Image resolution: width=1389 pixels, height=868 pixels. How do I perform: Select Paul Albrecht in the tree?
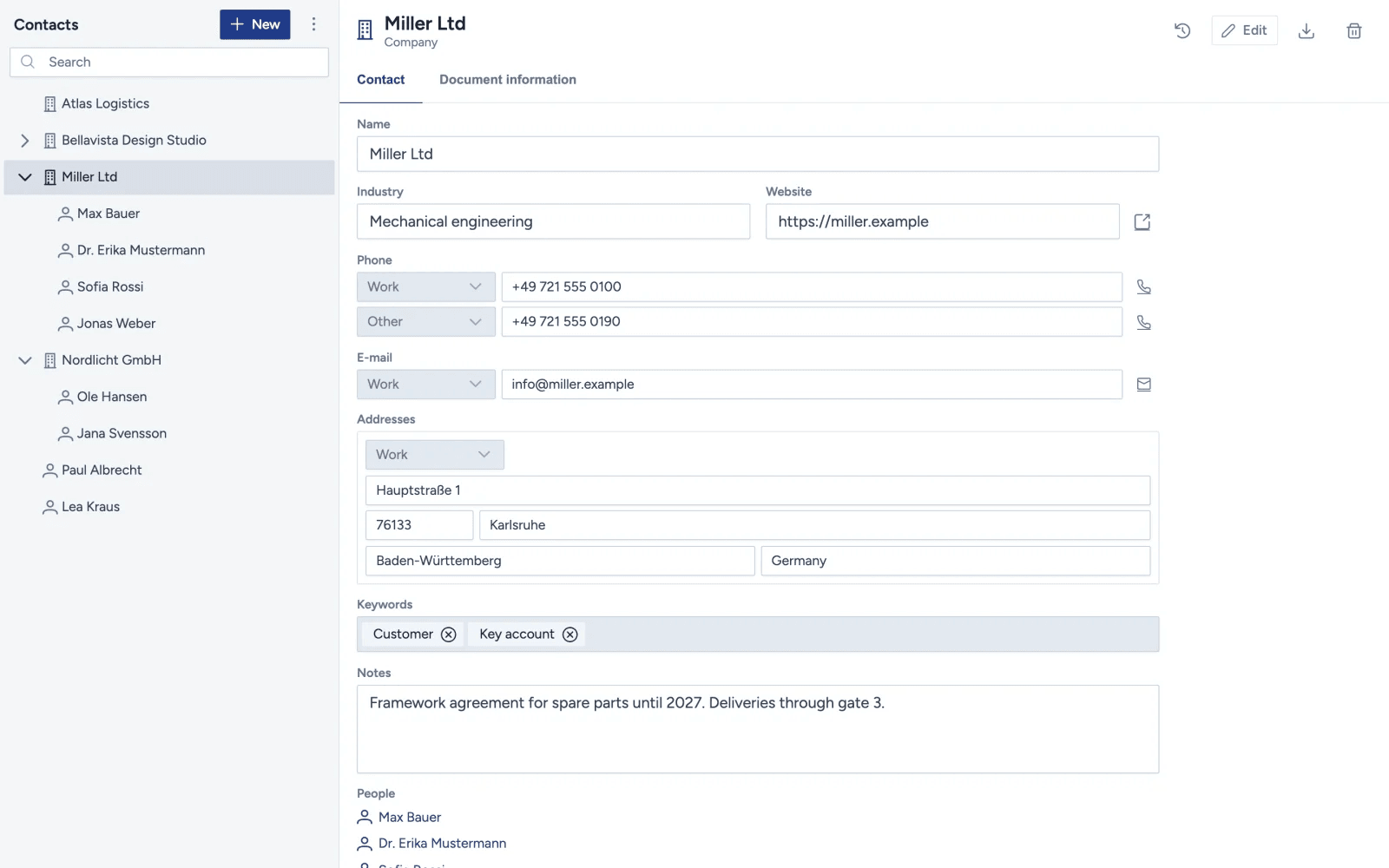[169, 470]
